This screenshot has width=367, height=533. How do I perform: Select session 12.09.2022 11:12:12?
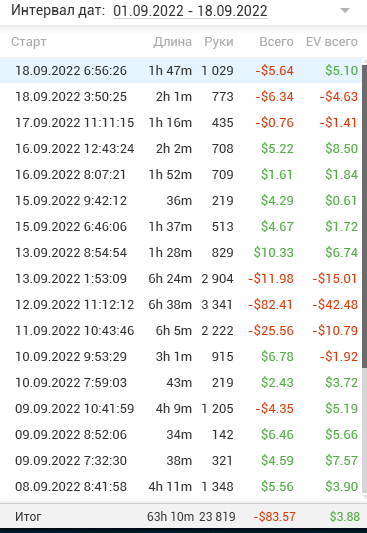pos(181,305)
